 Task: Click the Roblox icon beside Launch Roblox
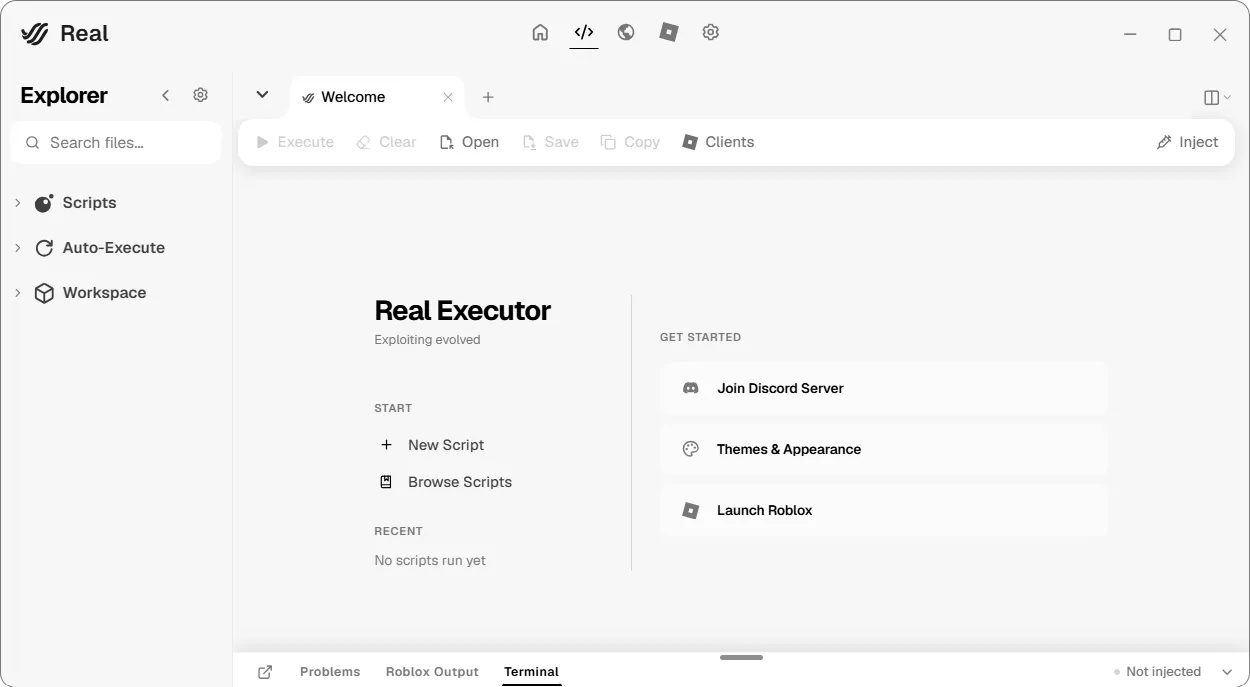690,510
